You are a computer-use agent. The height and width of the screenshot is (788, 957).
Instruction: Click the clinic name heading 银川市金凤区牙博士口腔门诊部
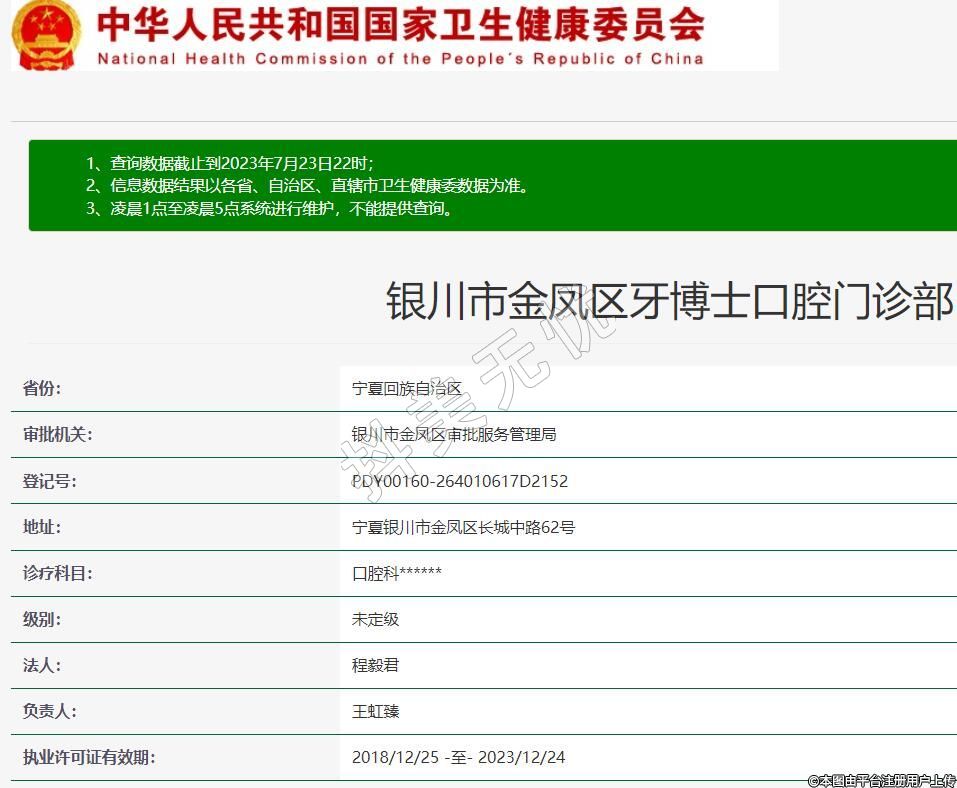[x=669, y=302]
